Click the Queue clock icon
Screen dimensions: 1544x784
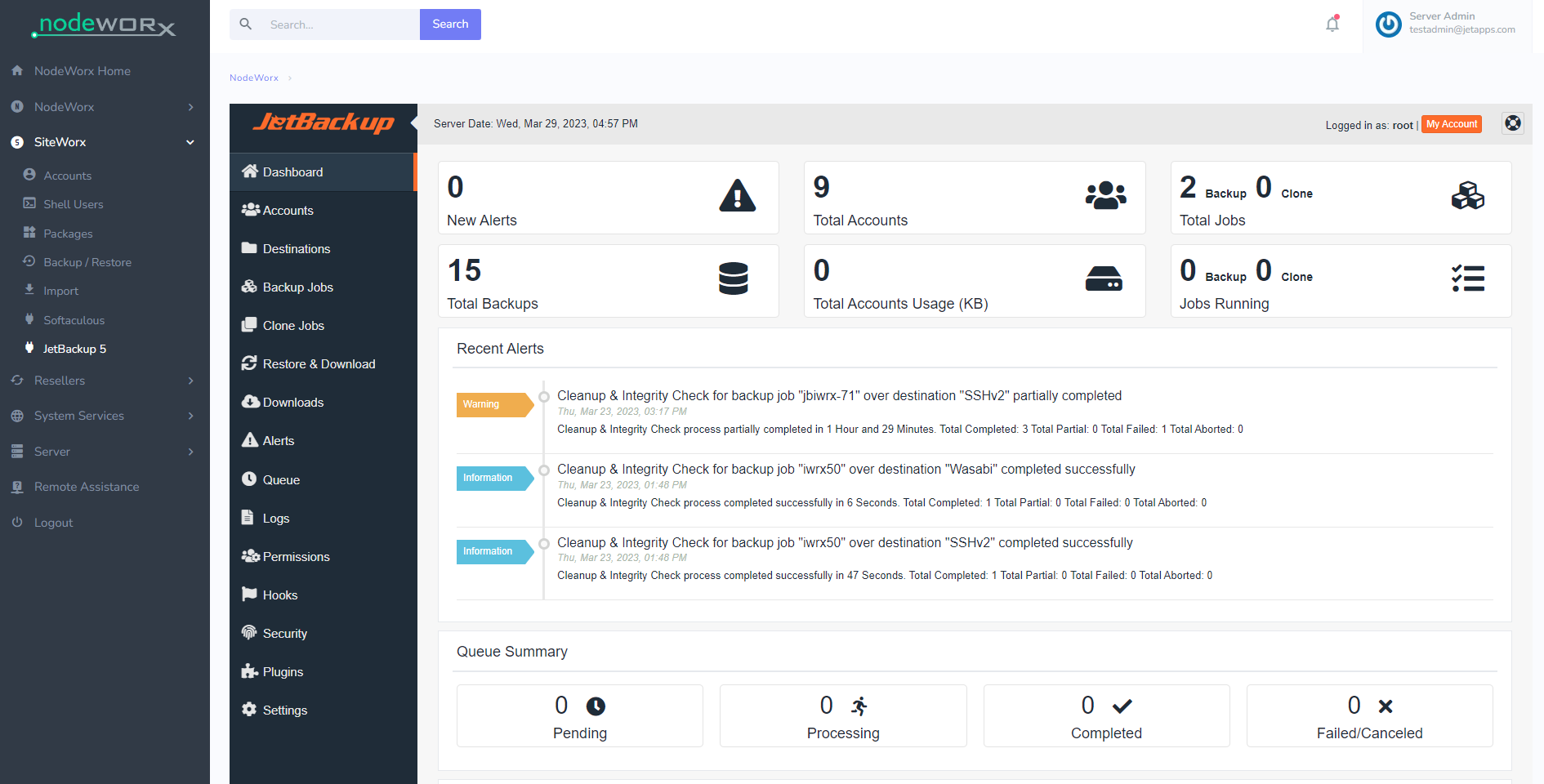pos(249,479)
